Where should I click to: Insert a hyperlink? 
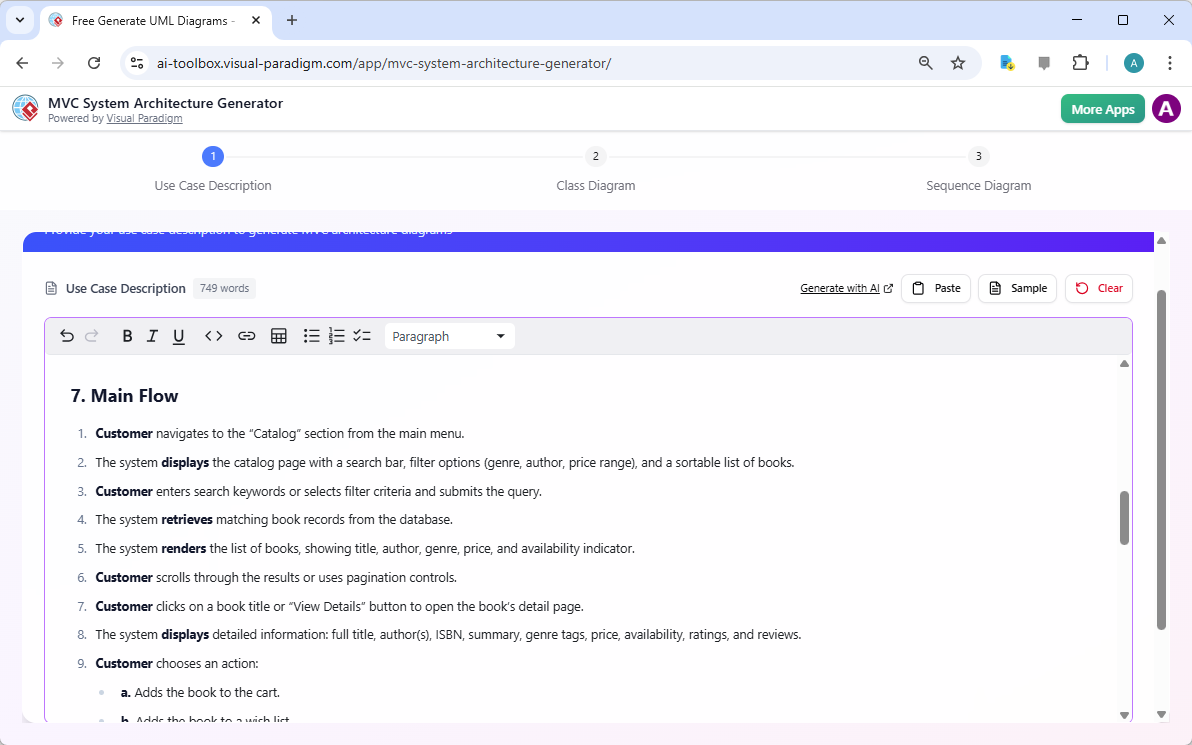click(246, 336)
